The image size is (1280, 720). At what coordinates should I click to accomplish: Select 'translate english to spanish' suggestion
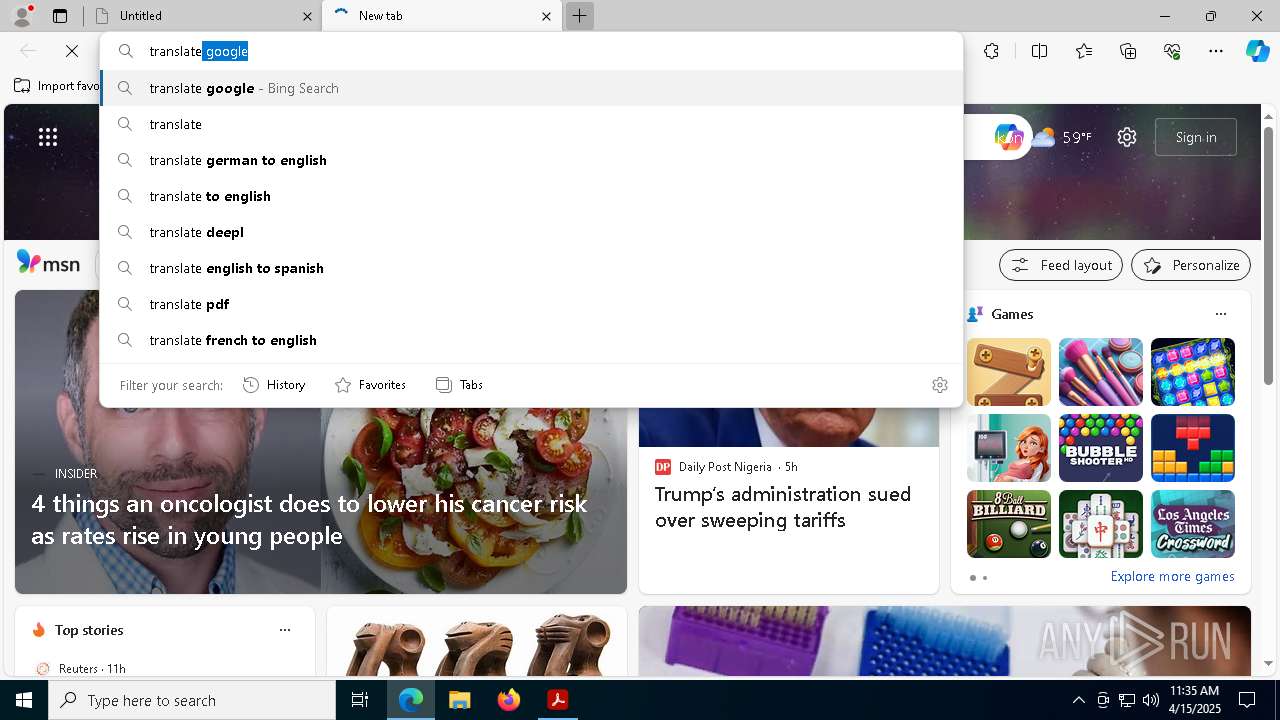[531, 268]
